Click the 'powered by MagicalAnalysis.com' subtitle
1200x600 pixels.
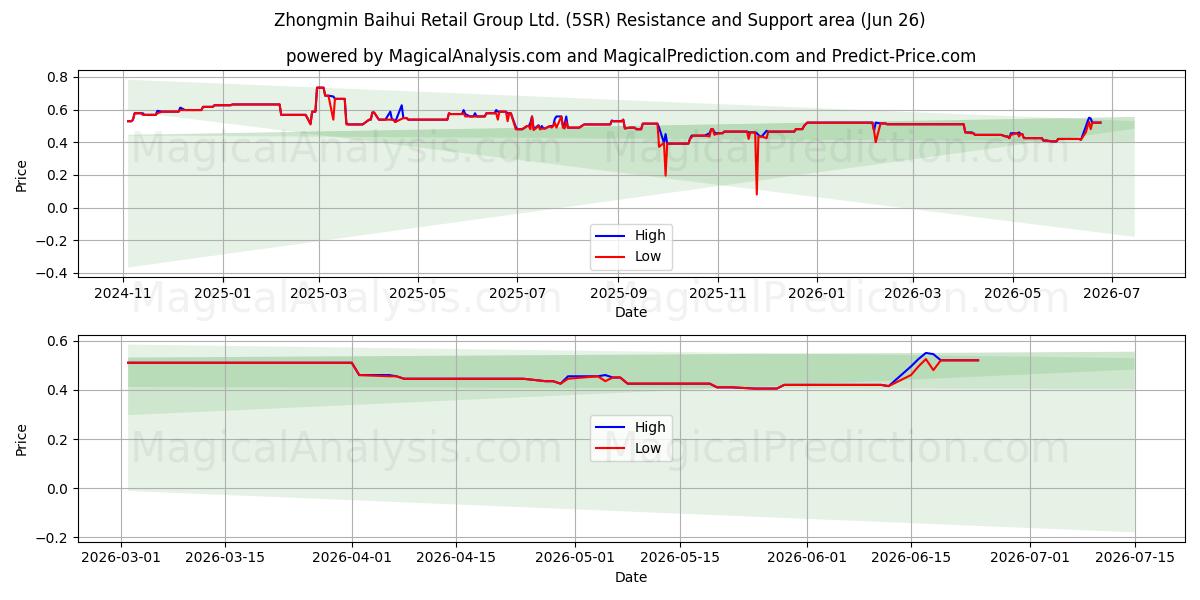coord(631,56)
